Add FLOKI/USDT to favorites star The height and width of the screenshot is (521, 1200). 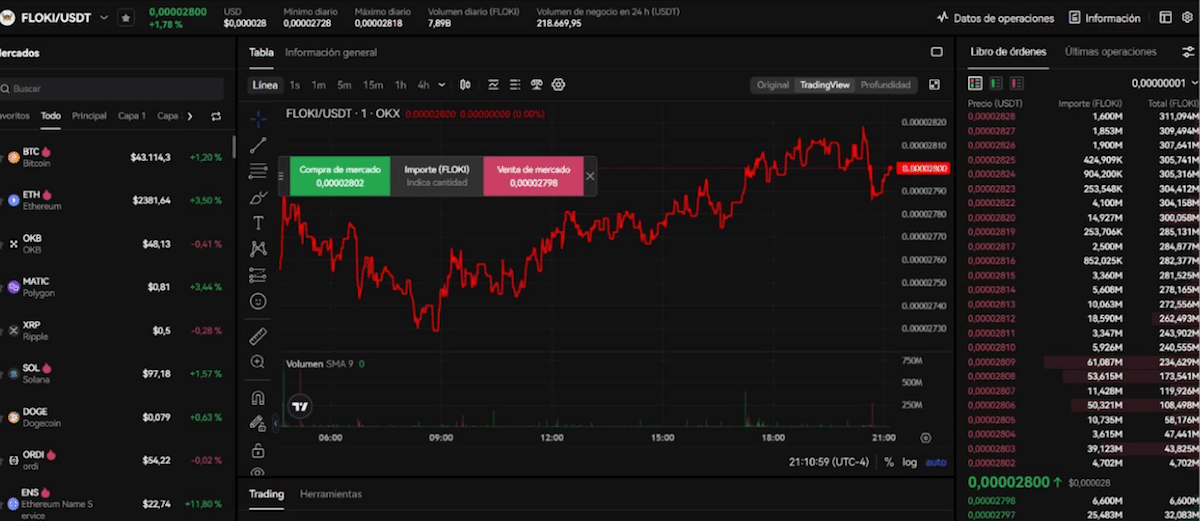126,17
